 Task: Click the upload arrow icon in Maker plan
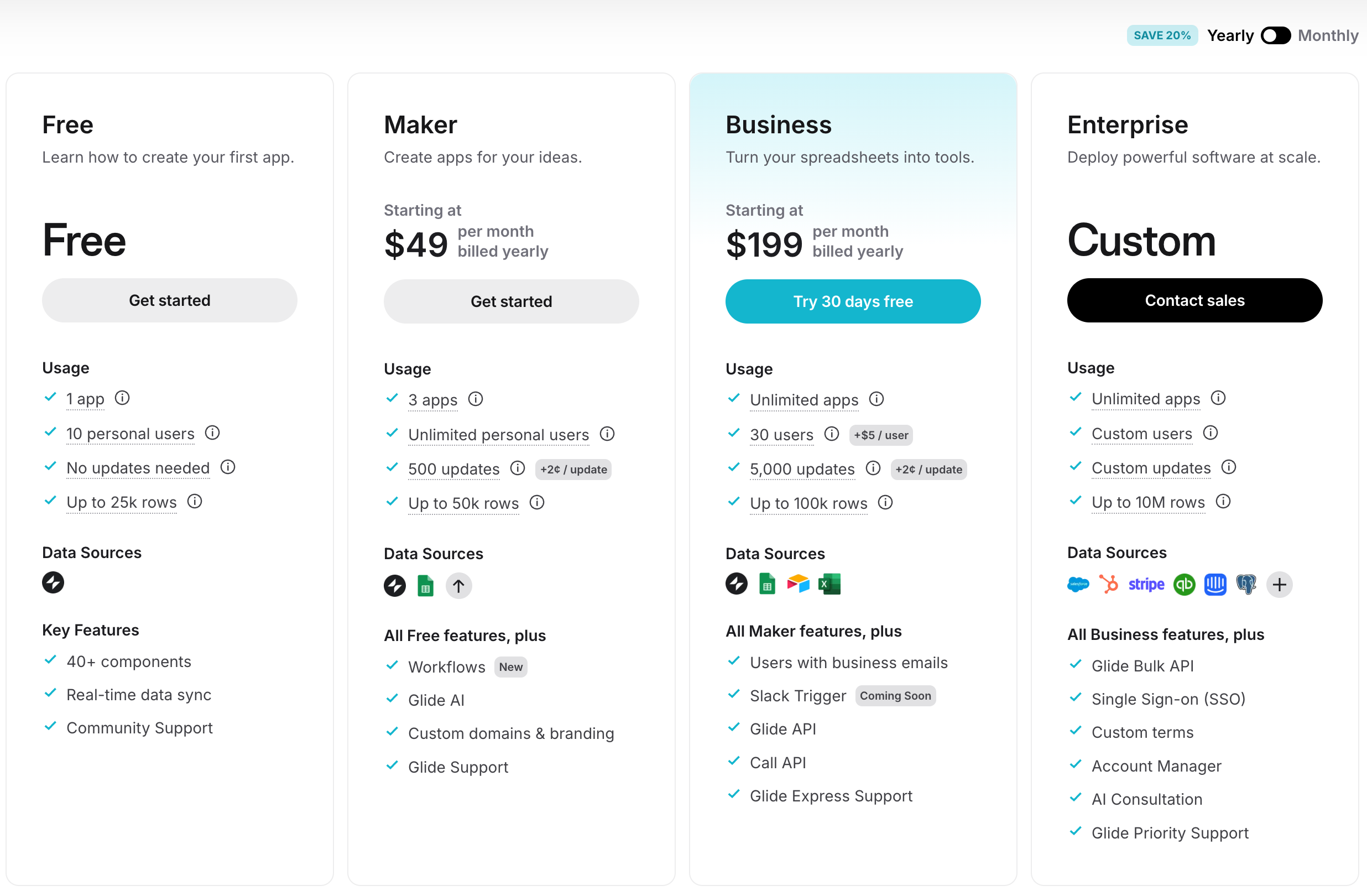pos(458,586)
